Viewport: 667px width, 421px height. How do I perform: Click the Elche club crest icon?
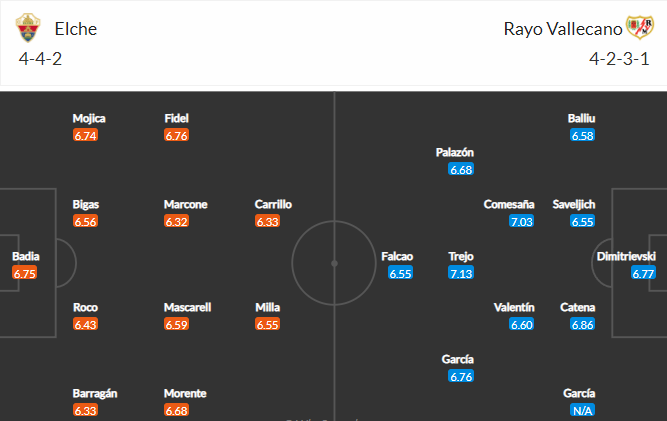coord(28,28)
